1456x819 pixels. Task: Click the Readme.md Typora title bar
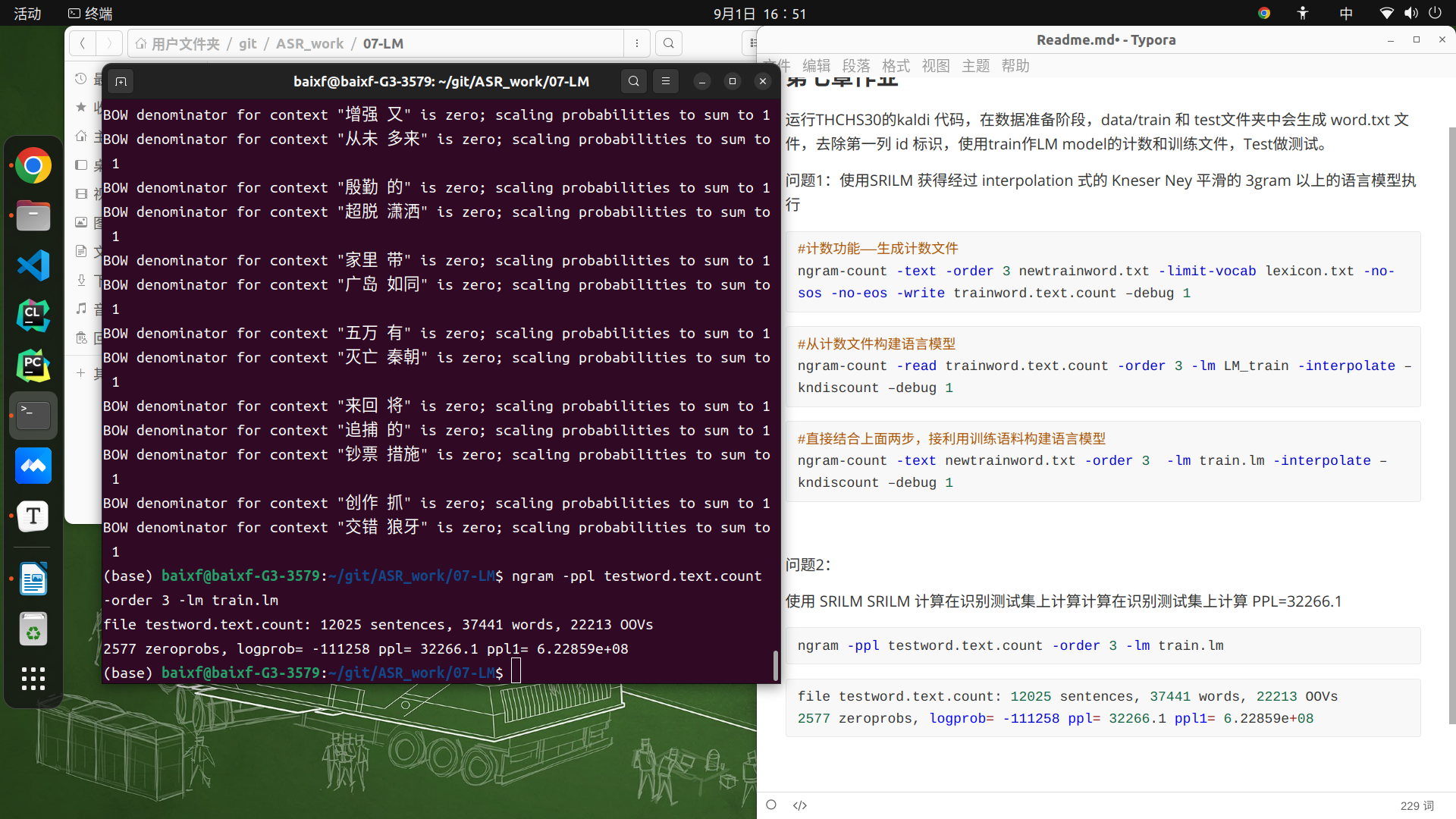(1106, 39)
